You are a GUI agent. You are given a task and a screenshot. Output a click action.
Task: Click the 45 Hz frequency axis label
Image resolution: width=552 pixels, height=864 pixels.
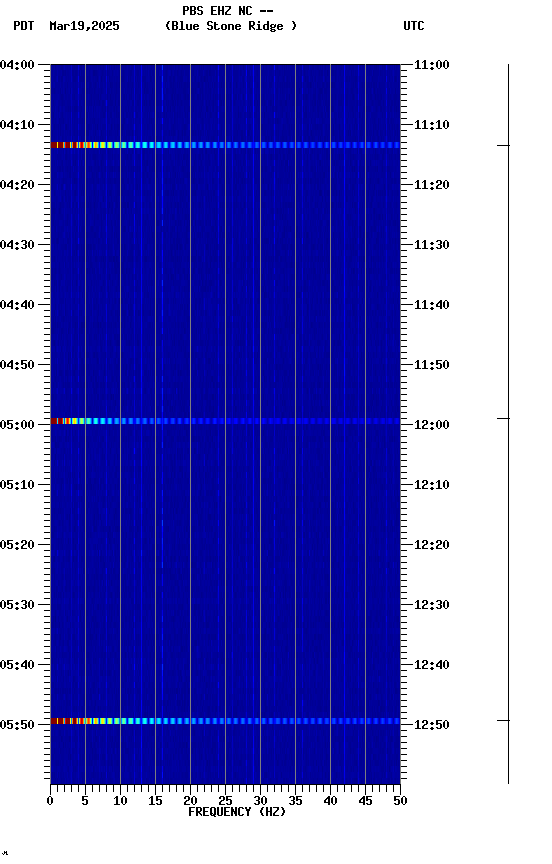point(365,801)
